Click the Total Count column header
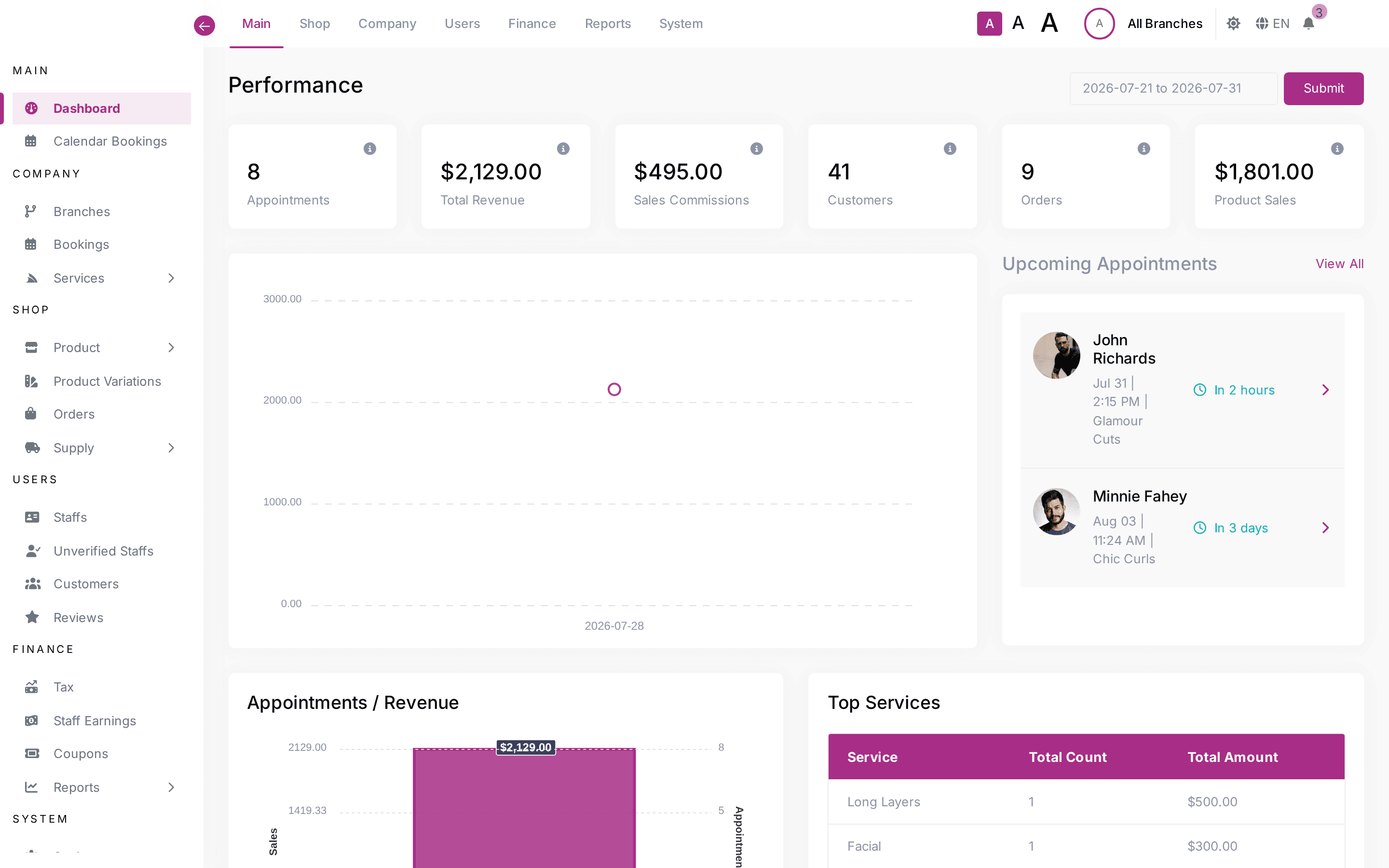The height and width of the screenshot is (868, 1389). tap(1068, 757)
